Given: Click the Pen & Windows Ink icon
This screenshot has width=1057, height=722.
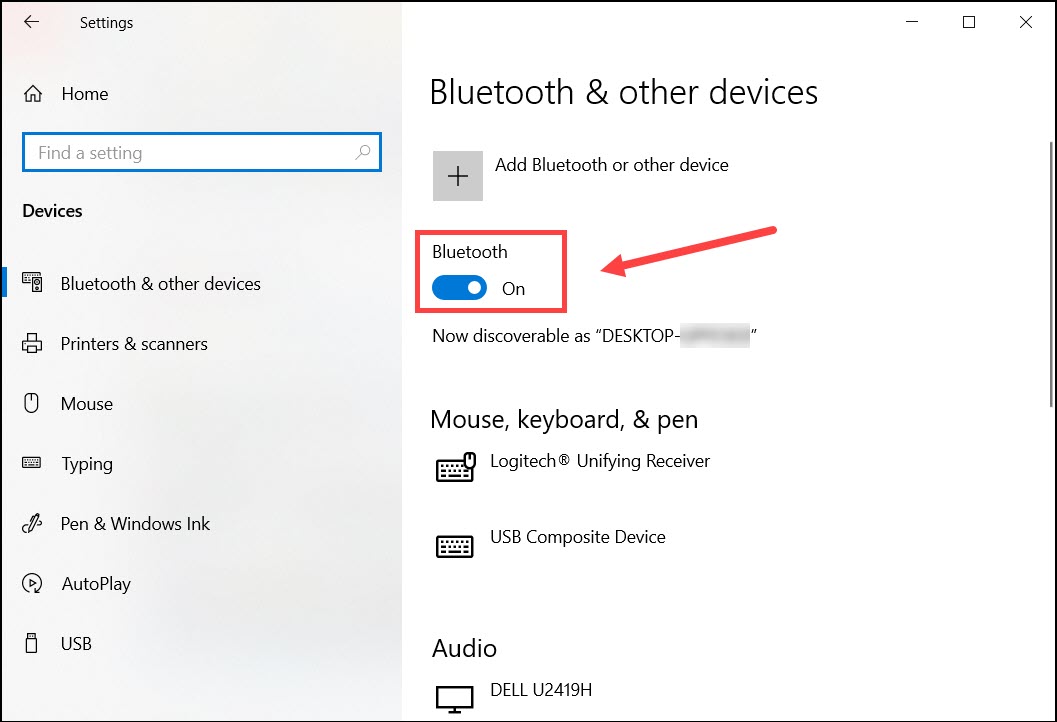Looking at the screenshot, I should pos(32,523).
